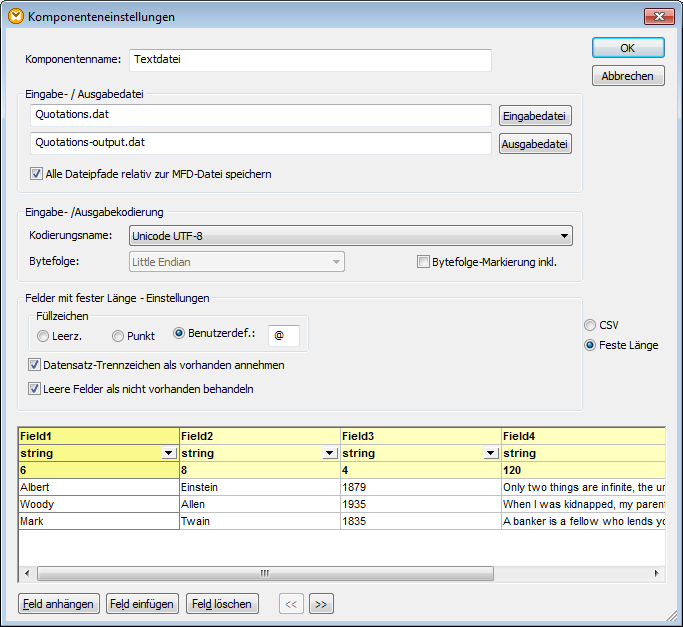
Task: Expand the Field1 string type dropdown
Action: pyautogui.click(x=168, y=453)
